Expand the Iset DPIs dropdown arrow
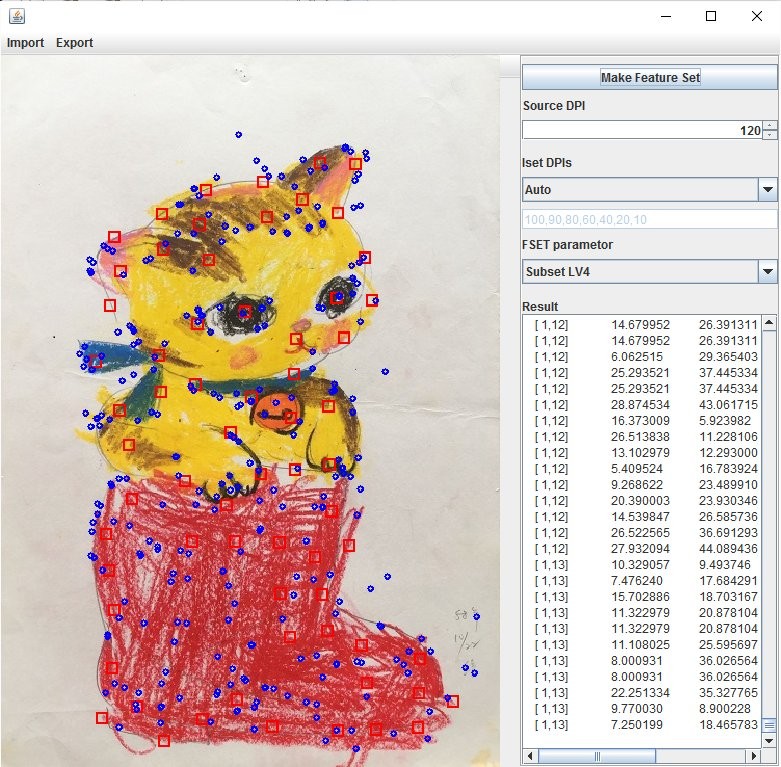The height and width of the screenshot is (767, 781). [x=768, y=190]
